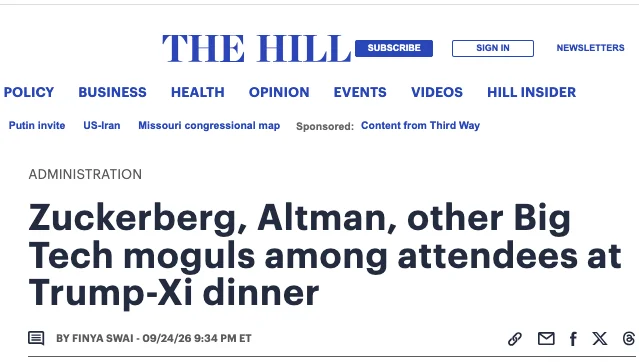Screen dimensions: 639x362
Task: Go to the Health section
Action: 198,92
